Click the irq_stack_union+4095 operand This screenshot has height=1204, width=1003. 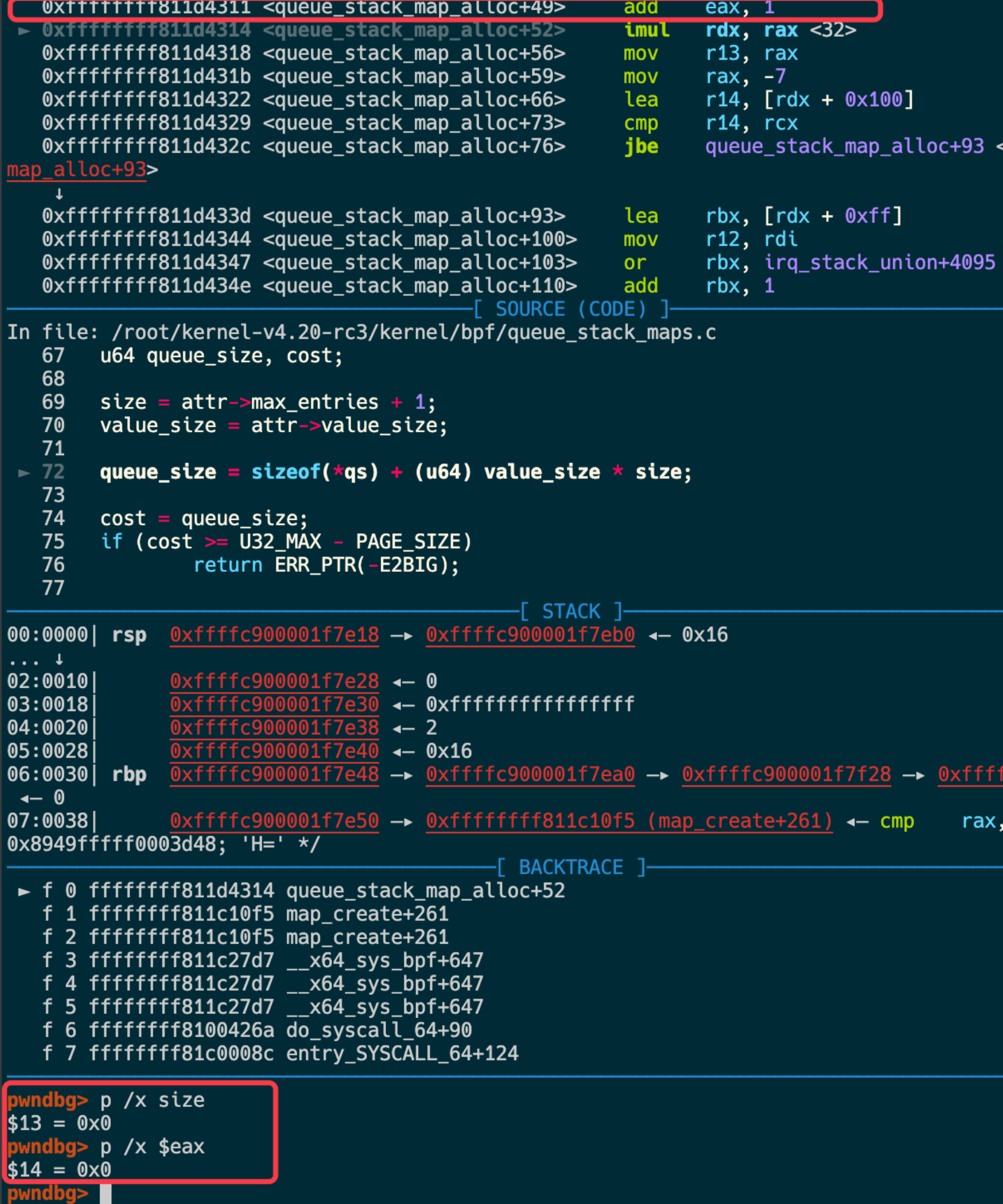pos(879,262)
